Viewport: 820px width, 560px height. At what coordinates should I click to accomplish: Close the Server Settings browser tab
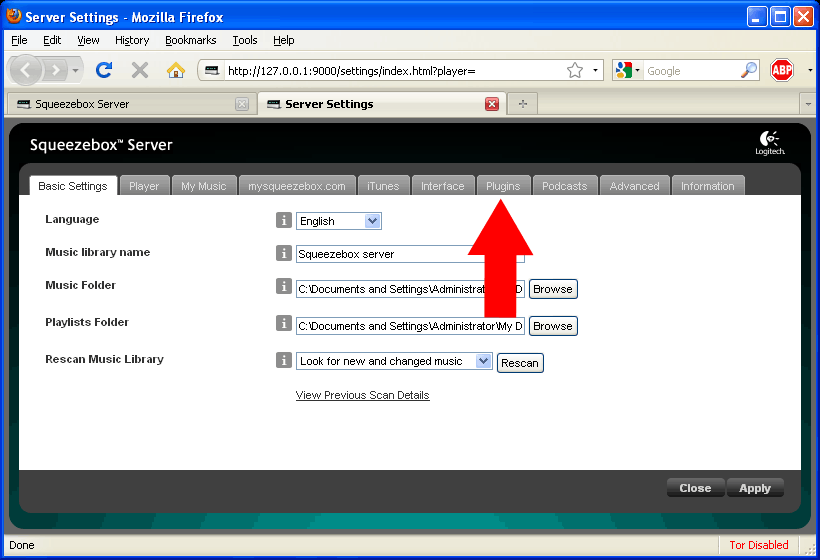[492, 104]
